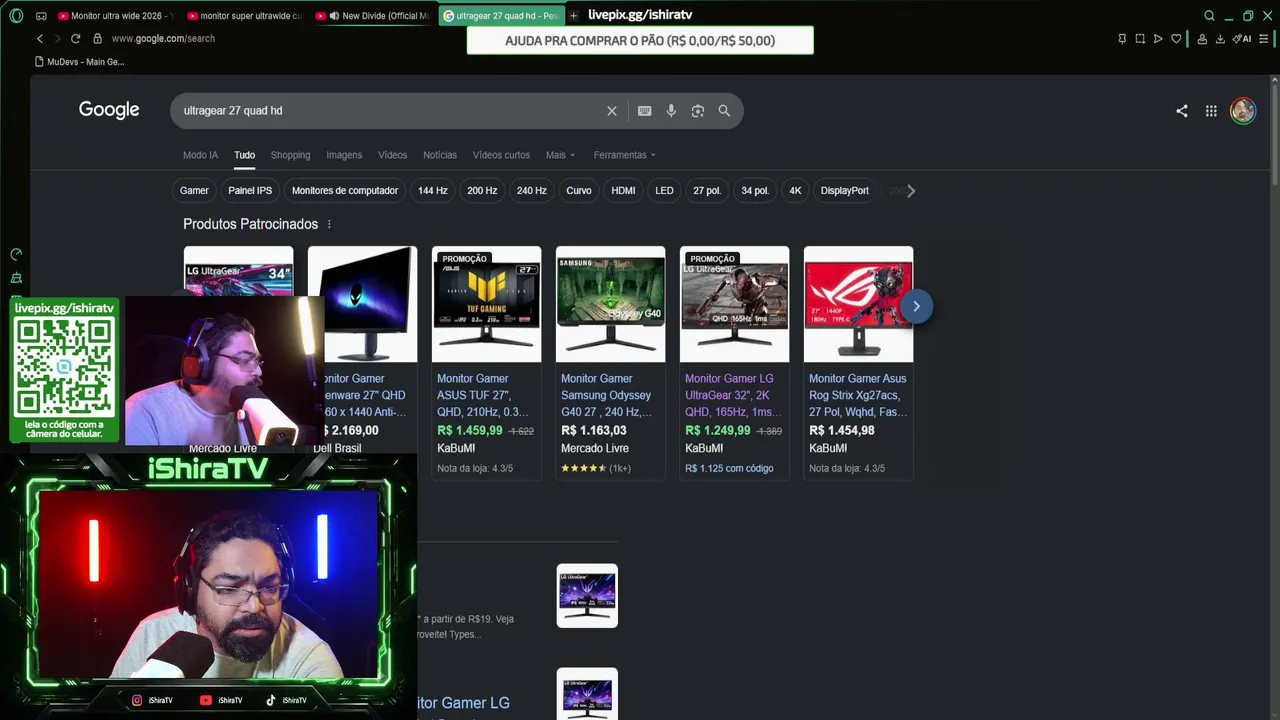Click the play triangle icon in the toolbar
1280x720 pixels.
point(1158,39)
